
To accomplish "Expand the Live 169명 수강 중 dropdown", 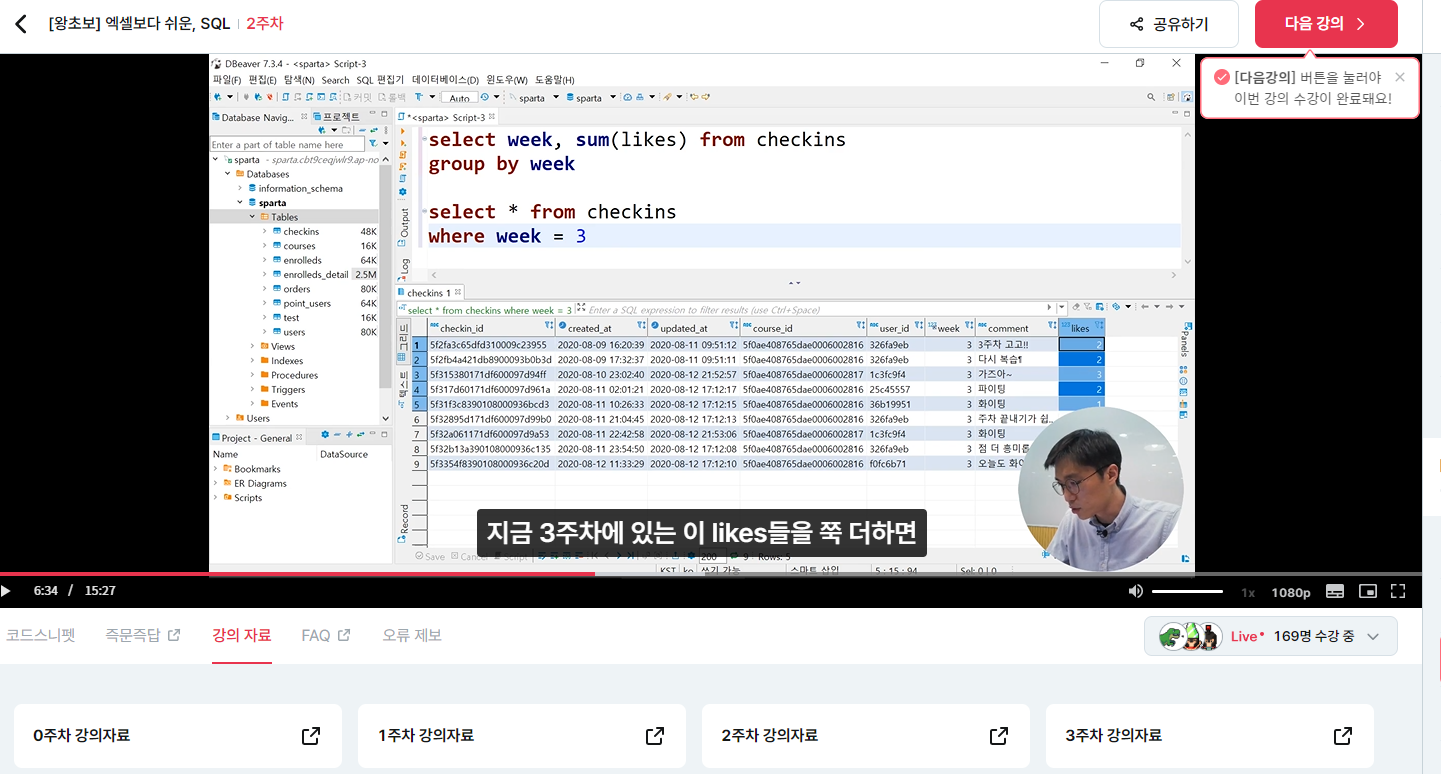I will (x=1270, y=636).
